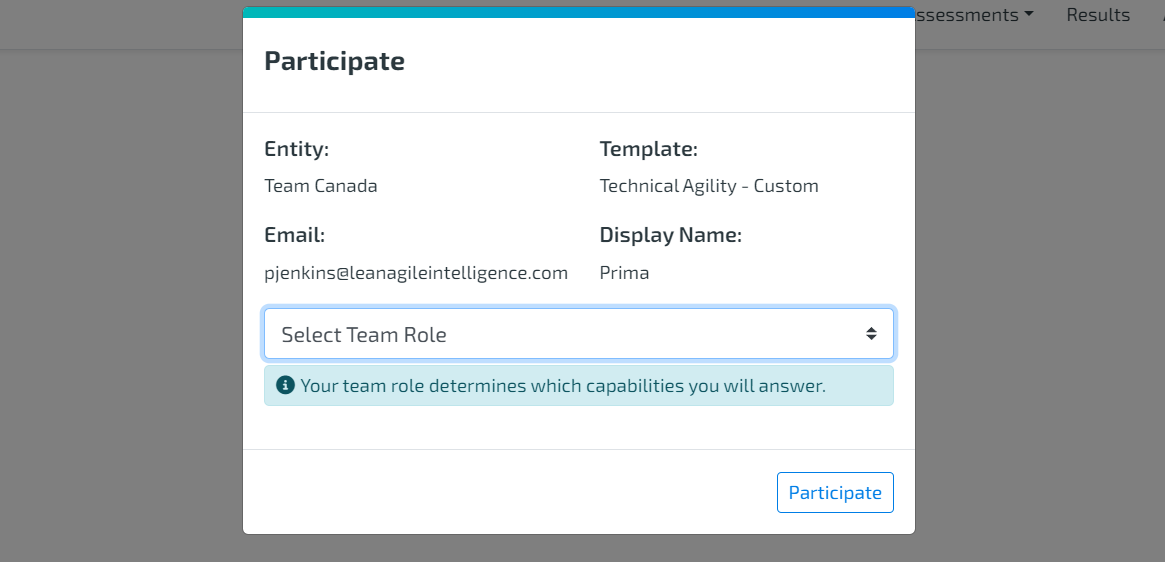The height and width of the screenshot is (562, 1165).
Task: Click the Display Name label
Action: click(671, 236)
